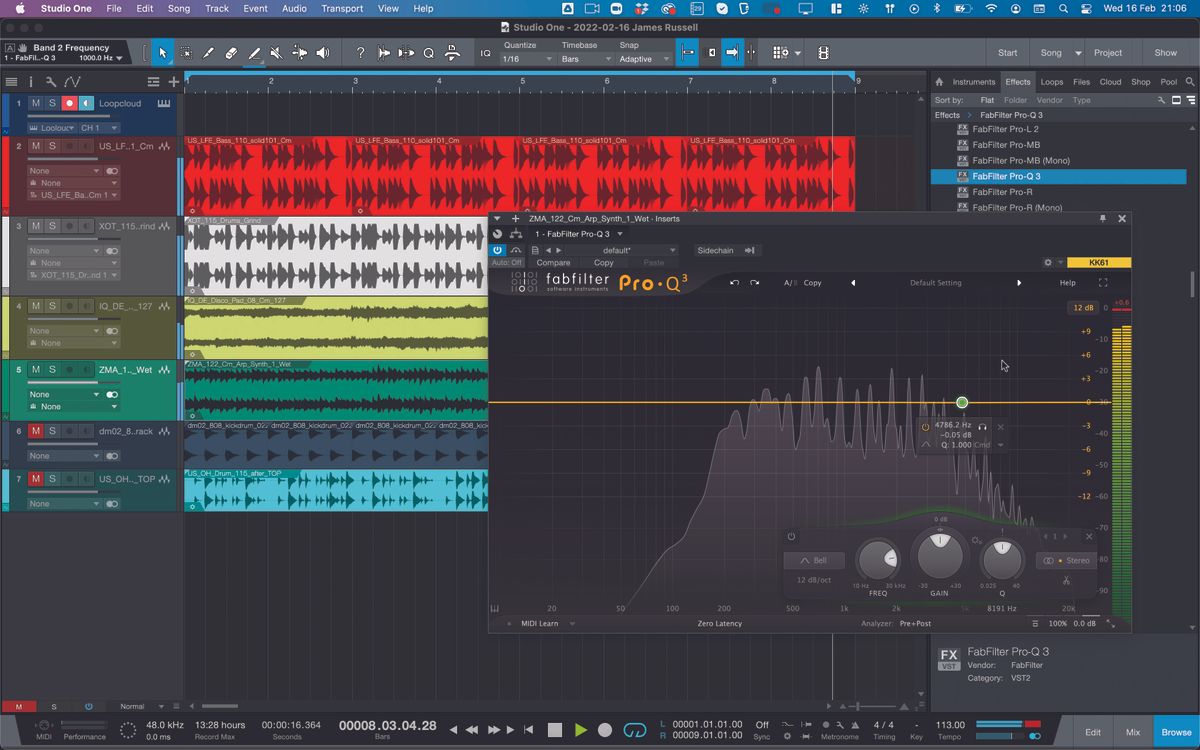
Task: Toggle Pro-Q 3 full screen mode
Action: point(1103,283)
